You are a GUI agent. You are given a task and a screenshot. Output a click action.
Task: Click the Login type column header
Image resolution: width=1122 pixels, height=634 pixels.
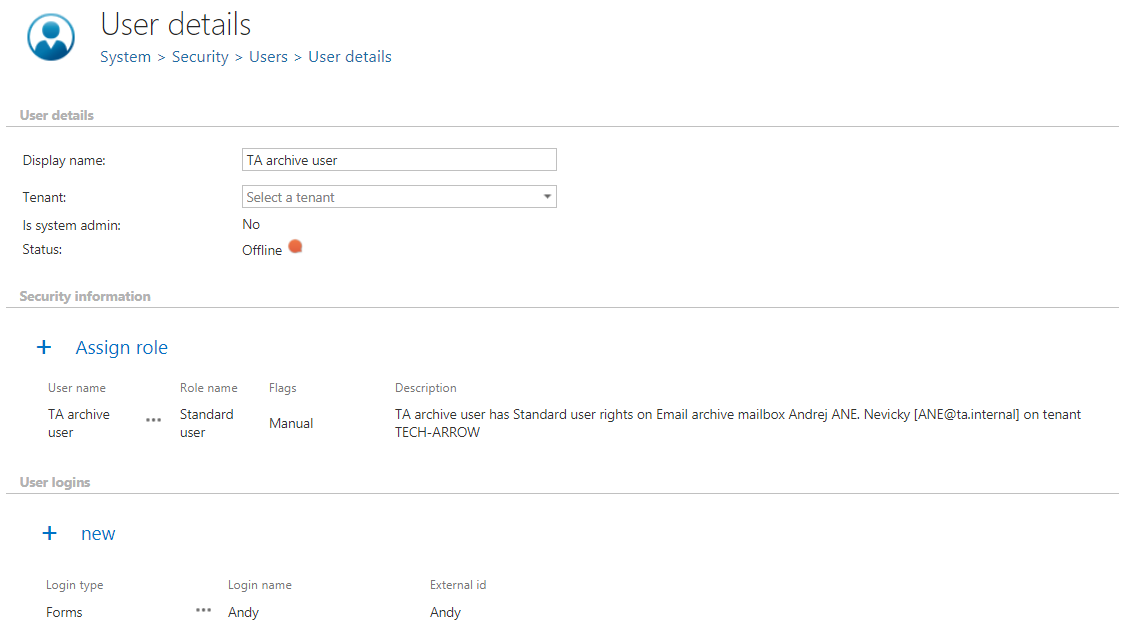(75, 585)
